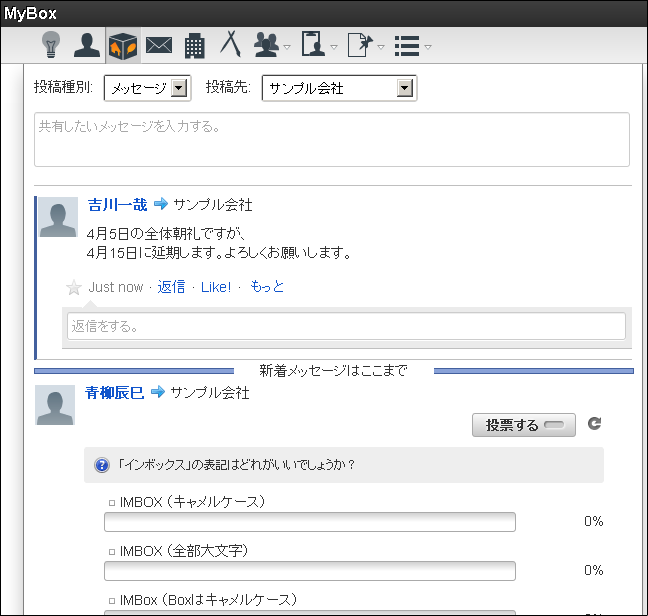Click the MyBox title text

[30, 14]
